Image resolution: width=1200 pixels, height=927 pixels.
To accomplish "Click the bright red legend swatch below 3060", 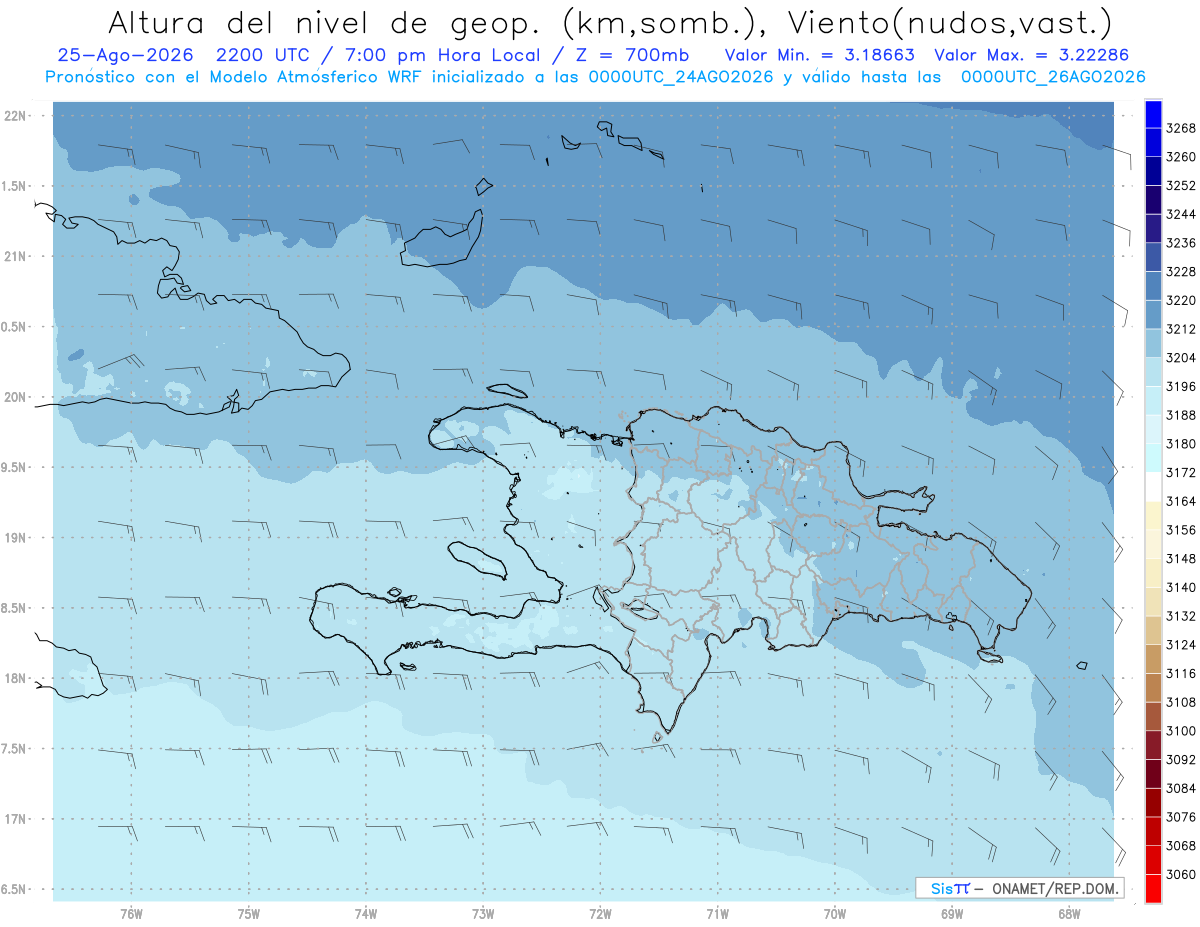I will (1153, 888).
